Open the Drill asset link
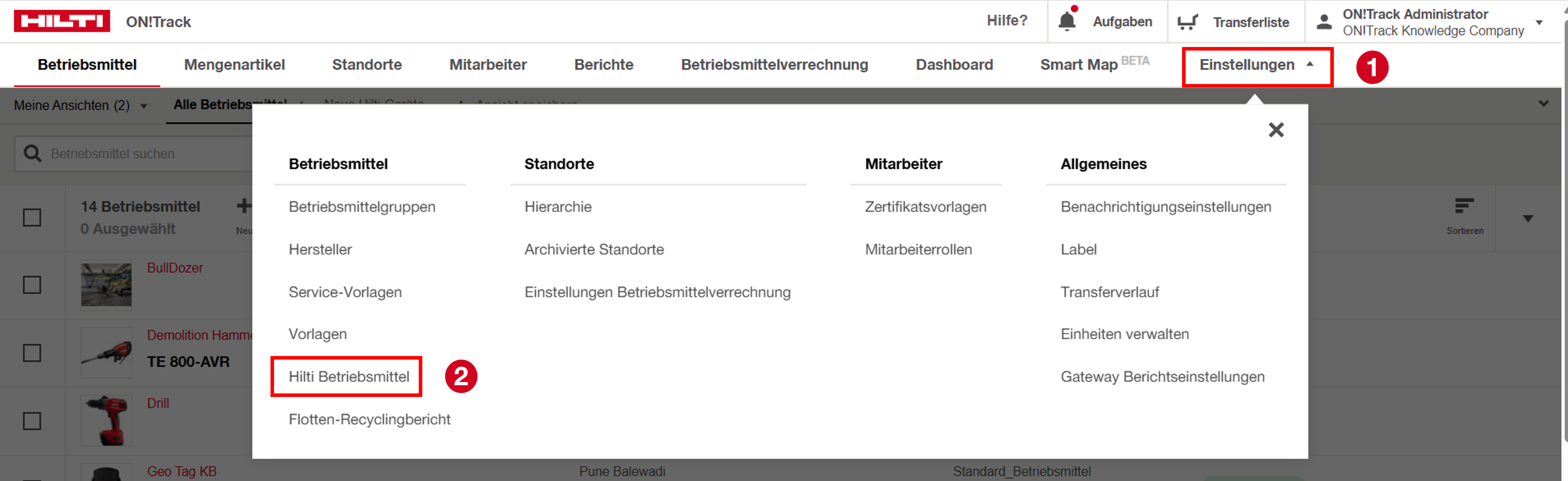1568x481 pixels. (x=158, y=403)
